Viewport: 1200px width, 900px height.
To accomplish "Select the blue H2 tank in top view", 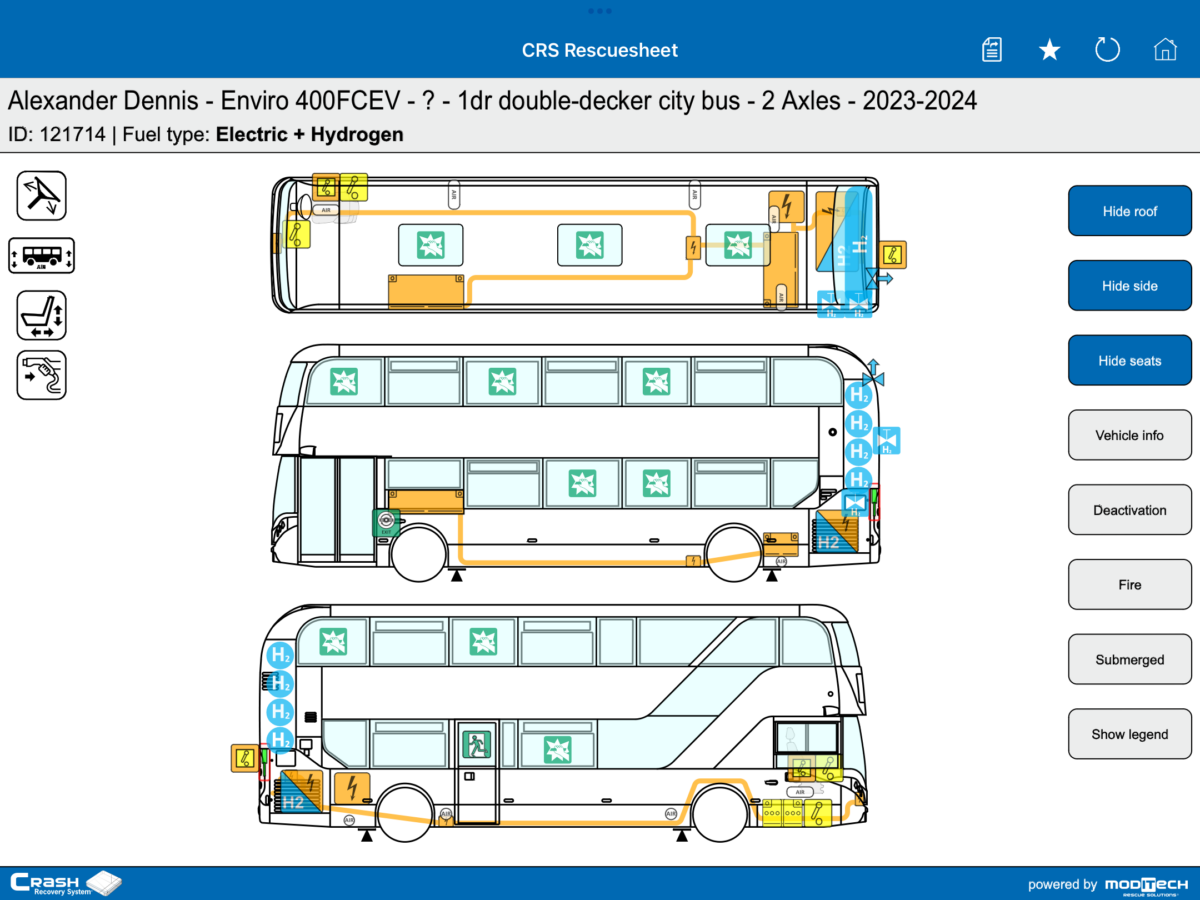I will pos(857,245).
